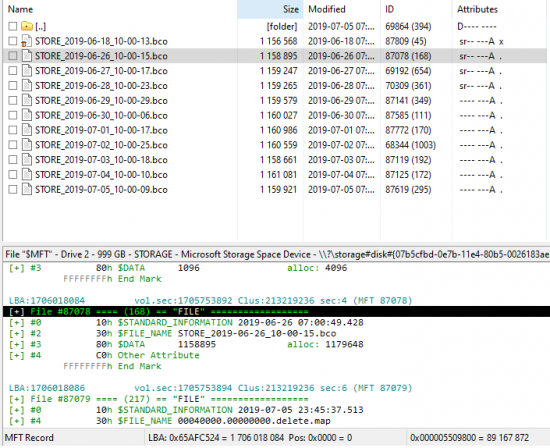Sort the list by the Size column

coord(270,9)
